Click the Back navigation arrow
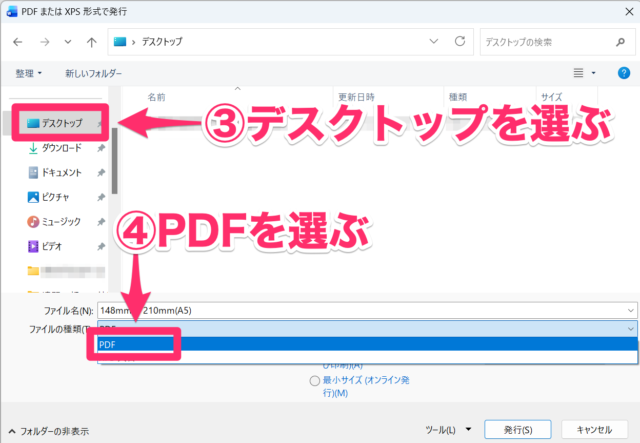Screen dimensions: 640x443 tap(18, 43)
